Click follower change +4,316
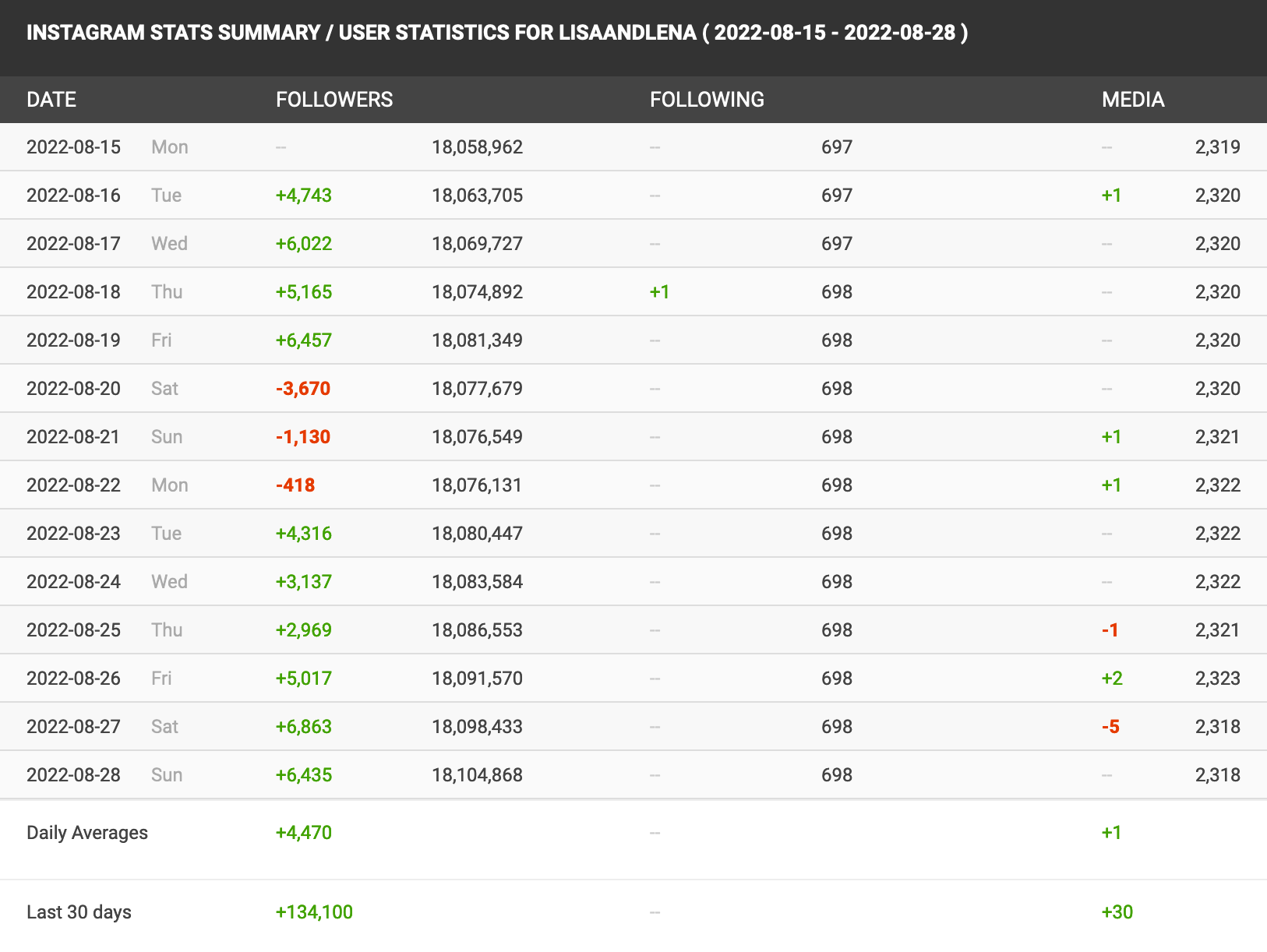 coord(304,534)
